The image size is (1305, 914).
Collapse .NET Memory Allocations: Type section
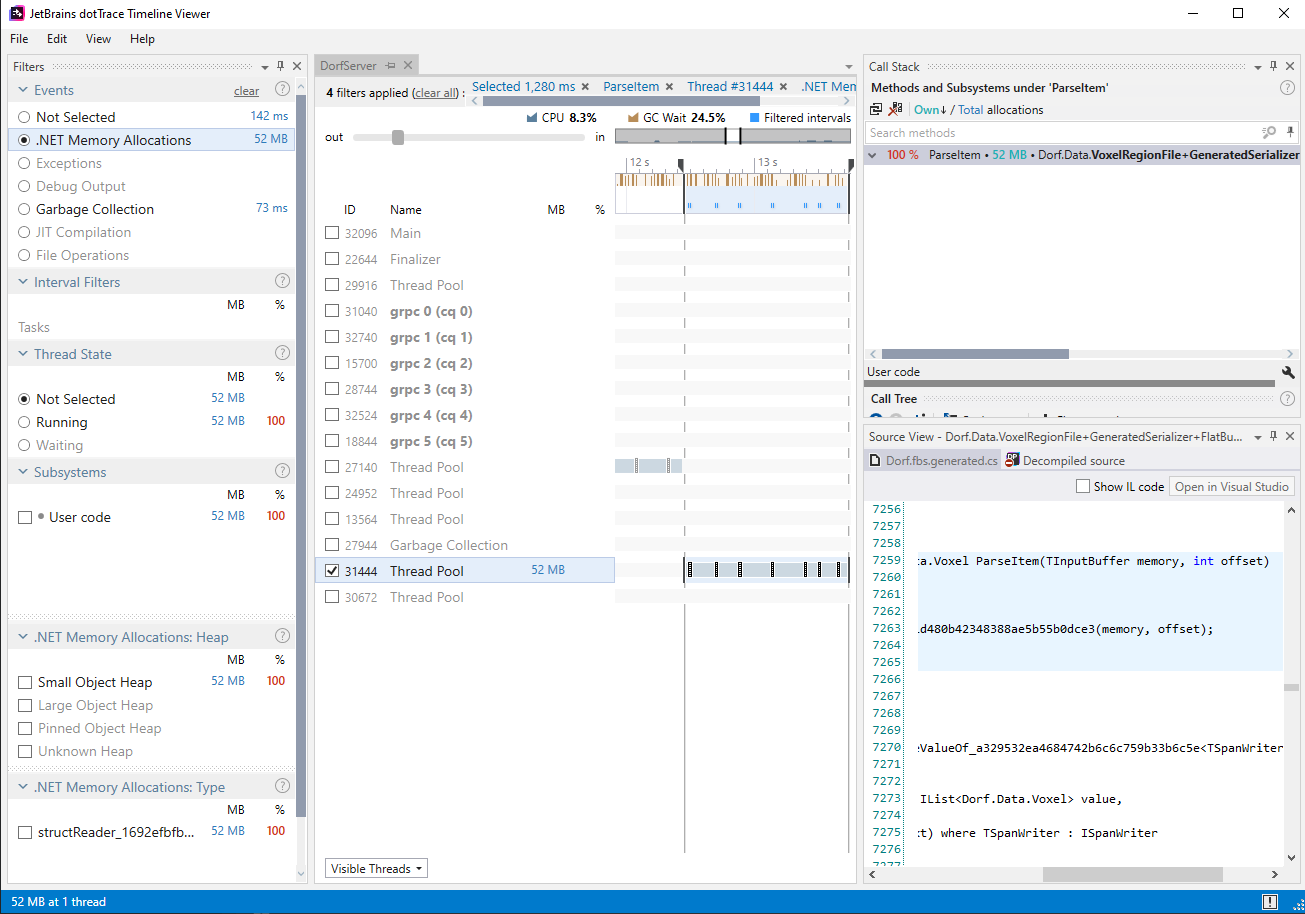pyautogui.click(x=23, y=787)
